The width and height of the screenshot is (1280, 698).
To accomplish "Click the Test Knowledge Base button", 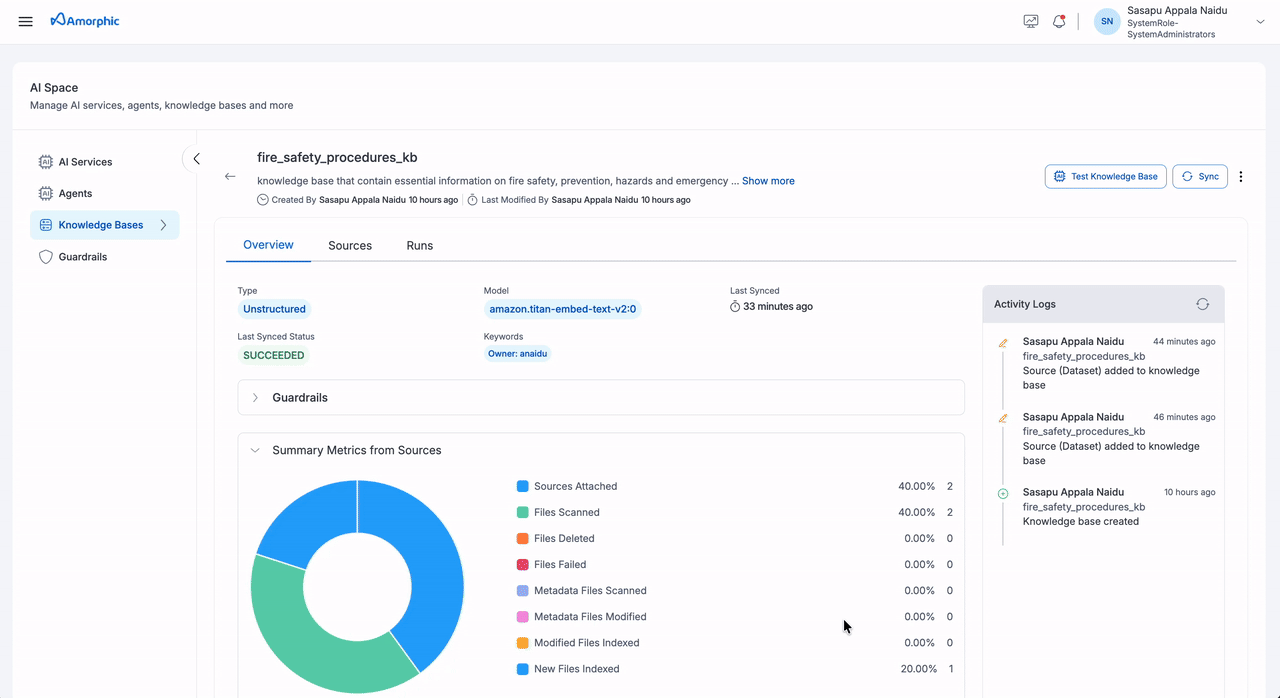I will (1105, 176).
